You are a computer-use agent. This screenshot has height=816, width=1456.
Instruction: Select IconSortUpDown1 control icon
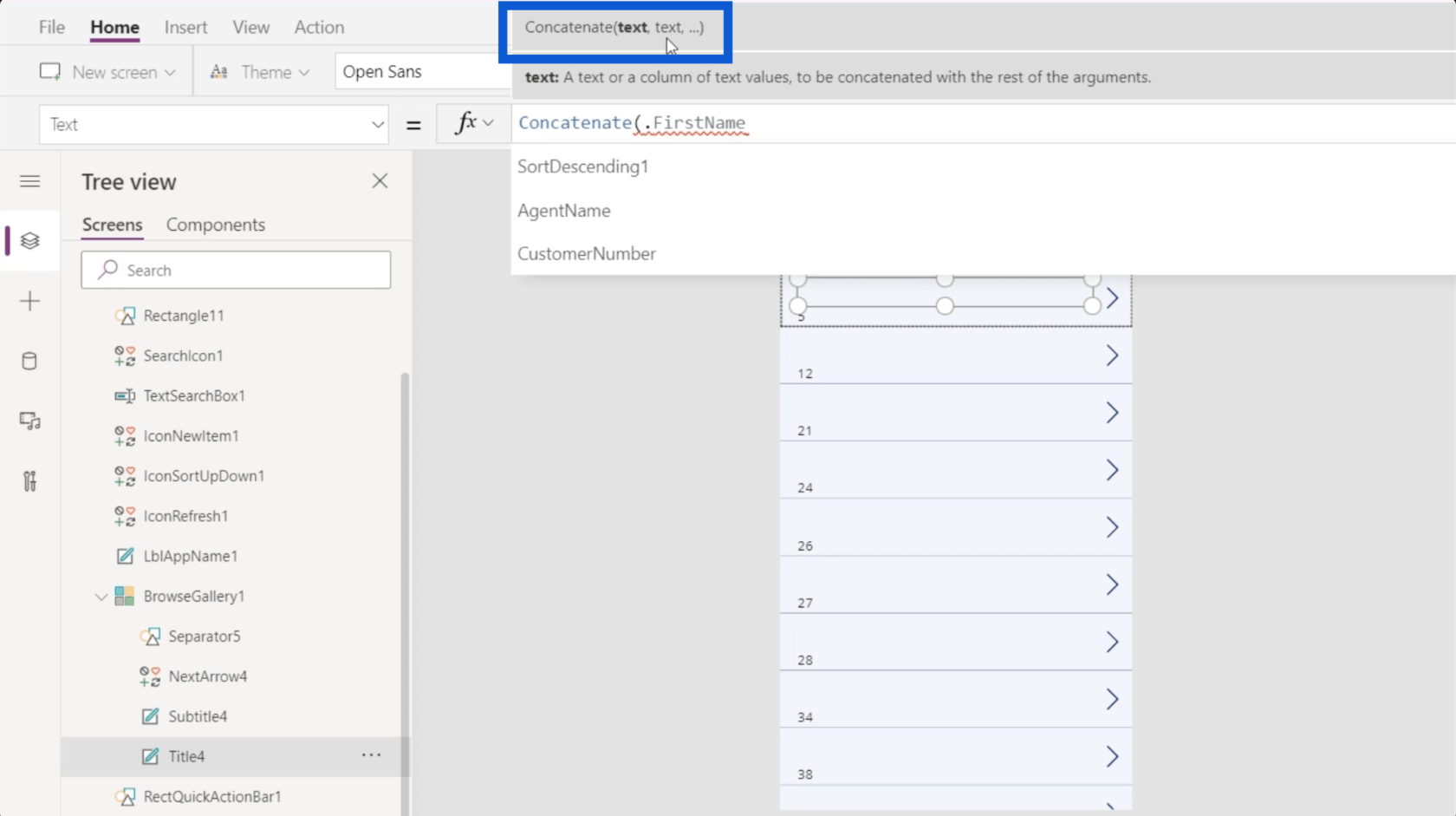(125, 476)
